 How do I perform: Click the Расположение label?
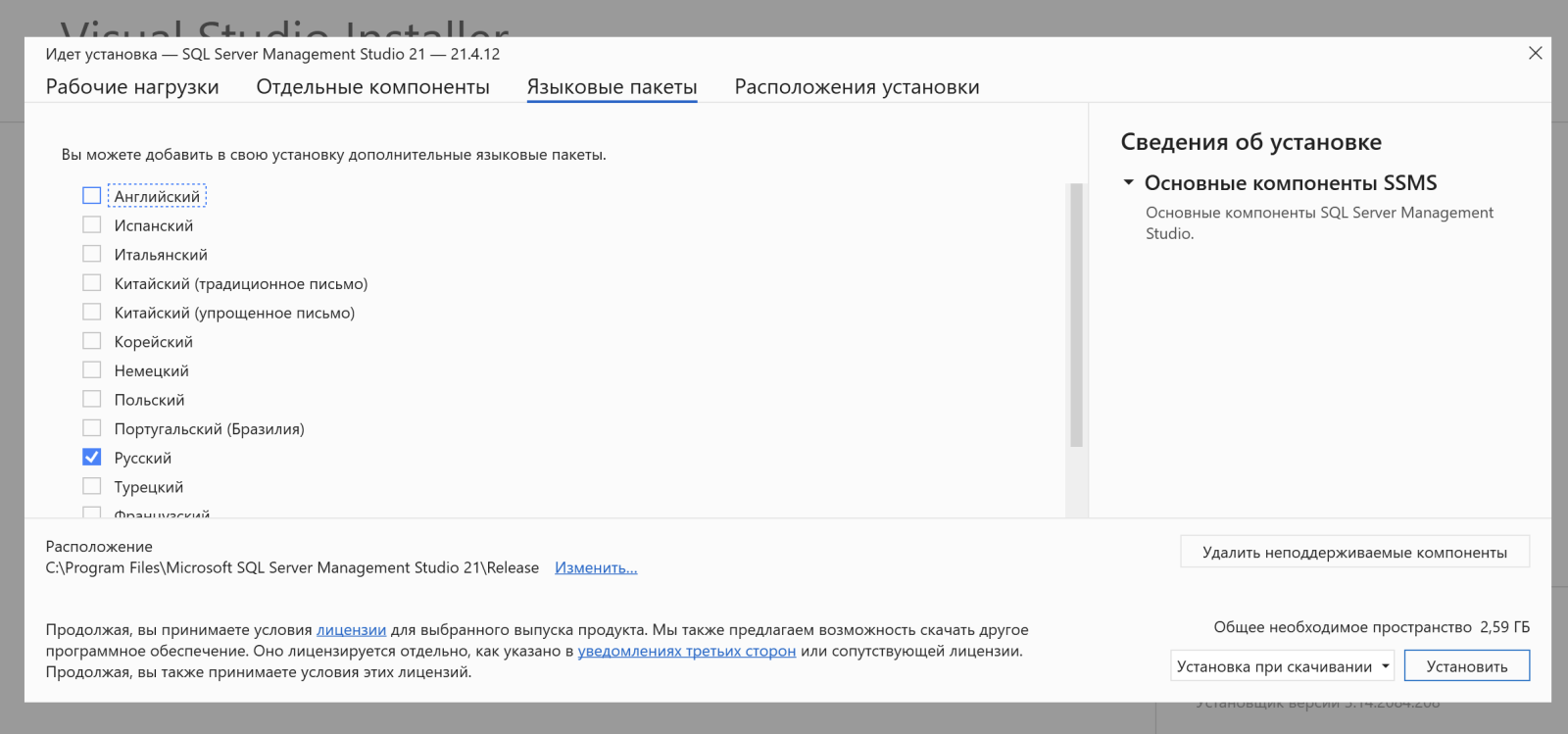[99, 547]
